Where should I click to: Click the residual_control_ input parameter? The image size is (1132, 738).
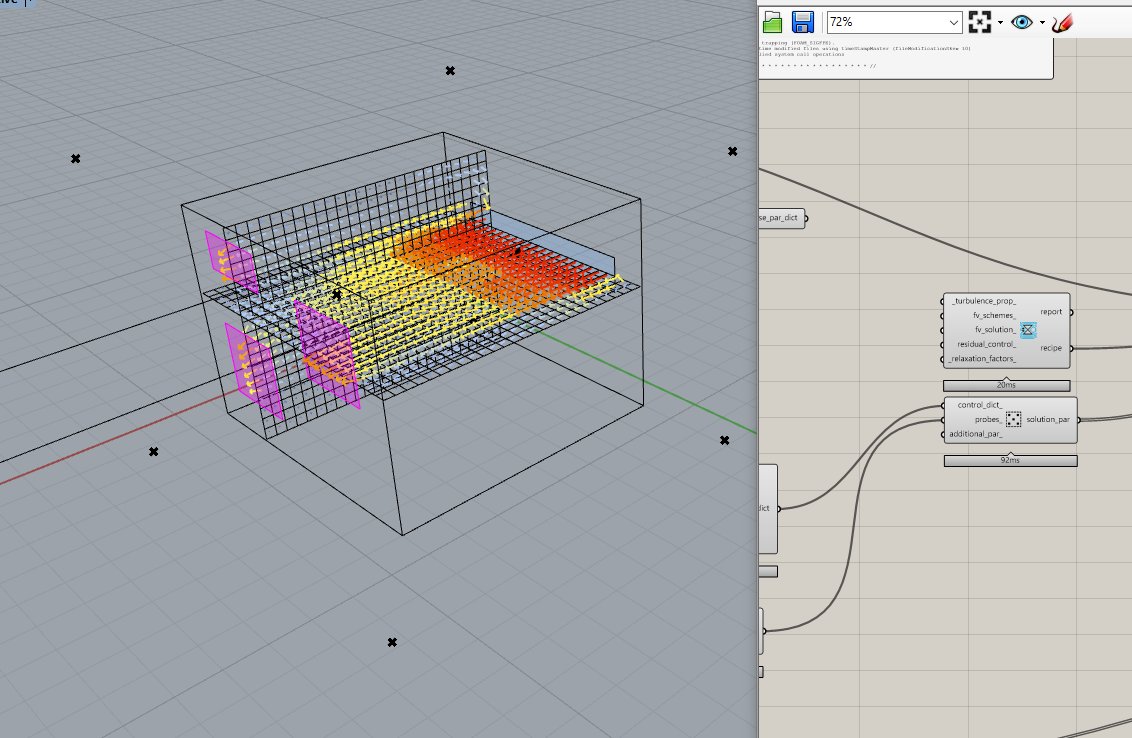pos(986,344)
